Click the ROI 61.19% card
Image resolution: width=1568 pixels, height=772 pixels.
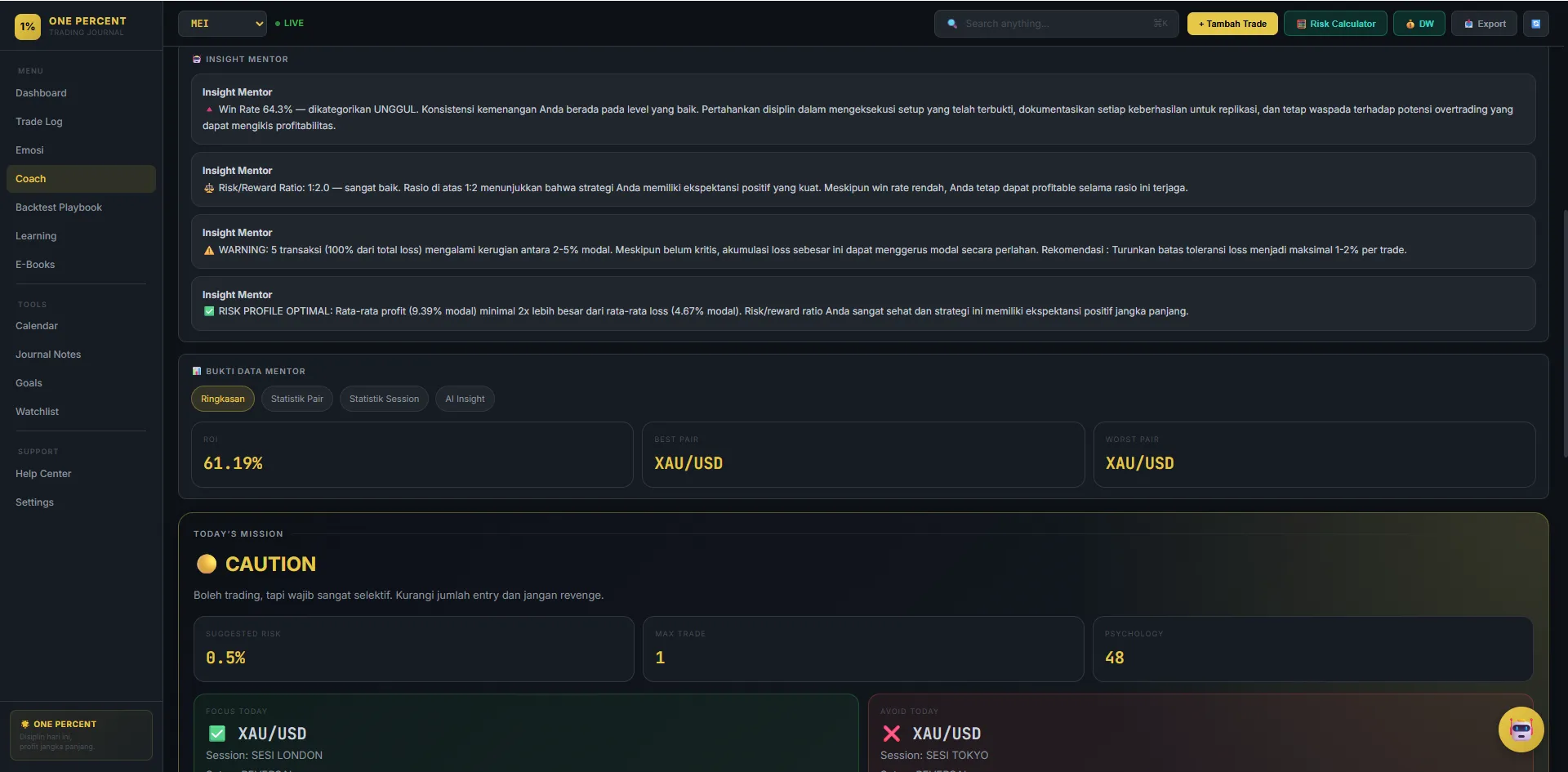coord(412,454)
